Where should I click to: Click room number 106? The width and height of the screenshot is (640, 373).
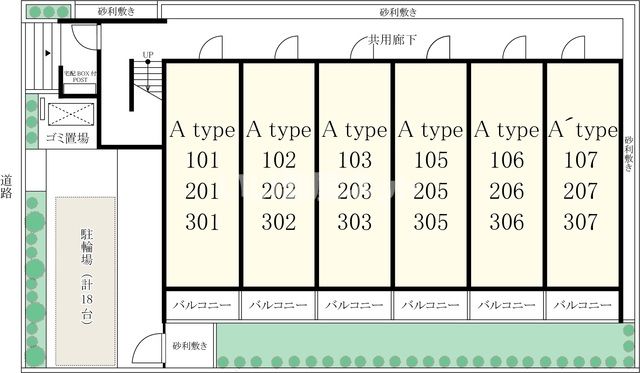point(507,160)
